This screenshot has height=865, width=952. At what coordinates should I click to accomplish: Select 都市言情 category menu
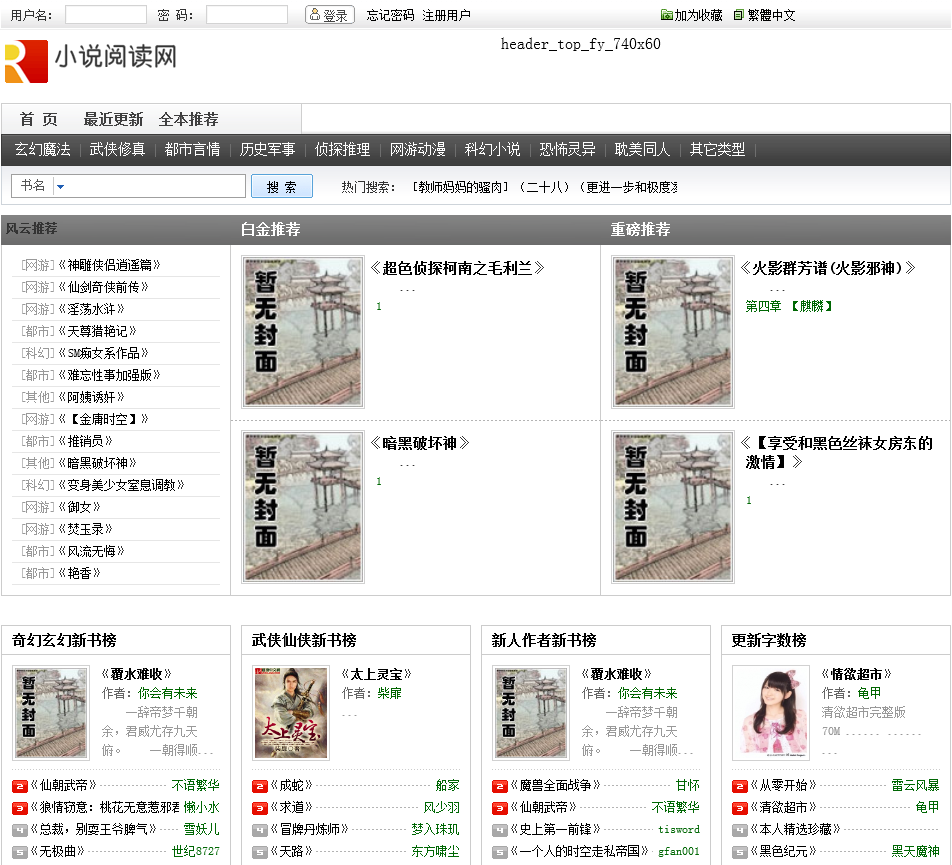pyautogui.click(x=192, y=149)
